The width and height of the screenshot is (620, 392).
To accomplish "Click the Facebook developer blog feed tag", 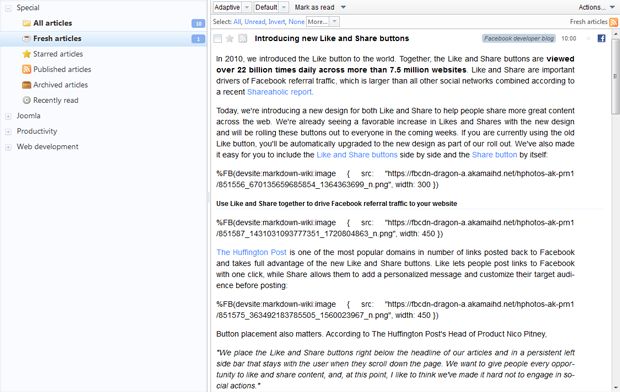I will click(519, 38).
